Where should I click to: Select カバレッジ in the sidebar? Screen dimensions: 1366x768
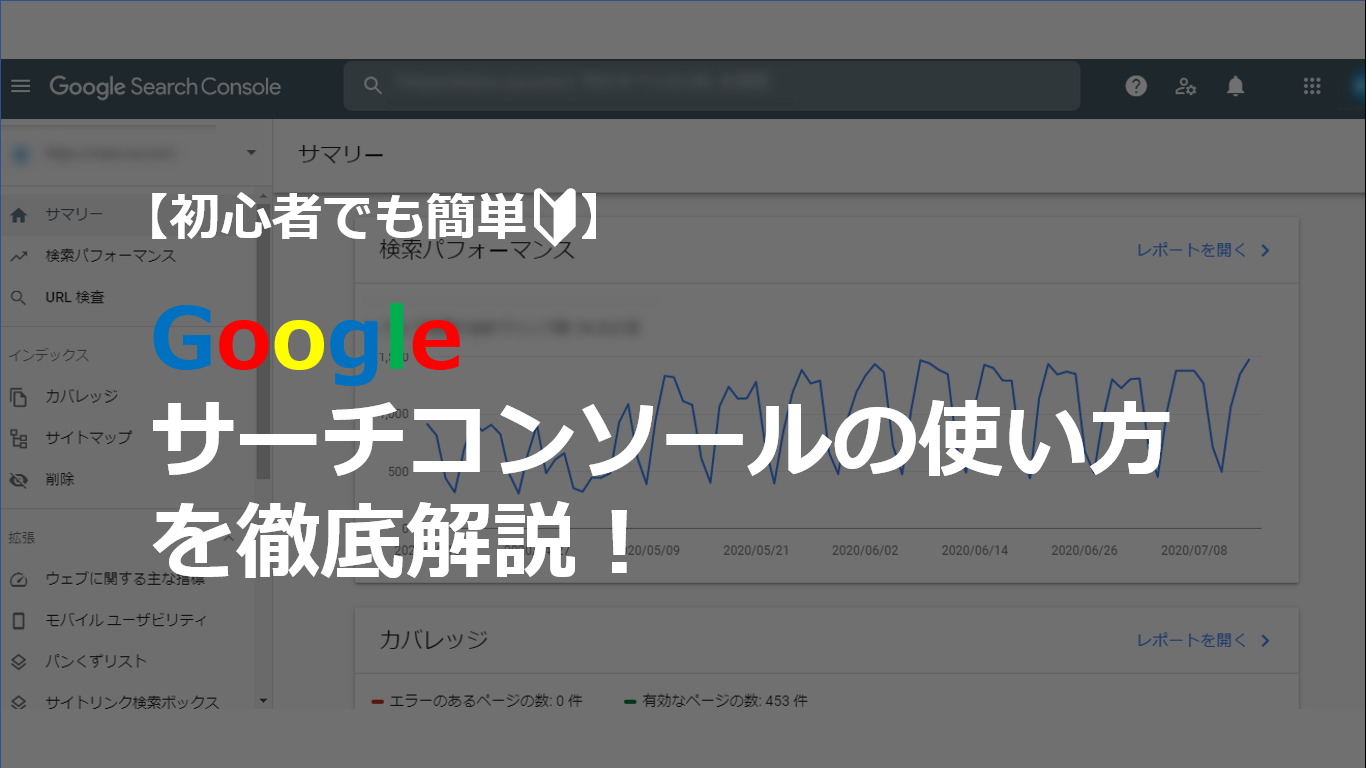pos(81,397)
